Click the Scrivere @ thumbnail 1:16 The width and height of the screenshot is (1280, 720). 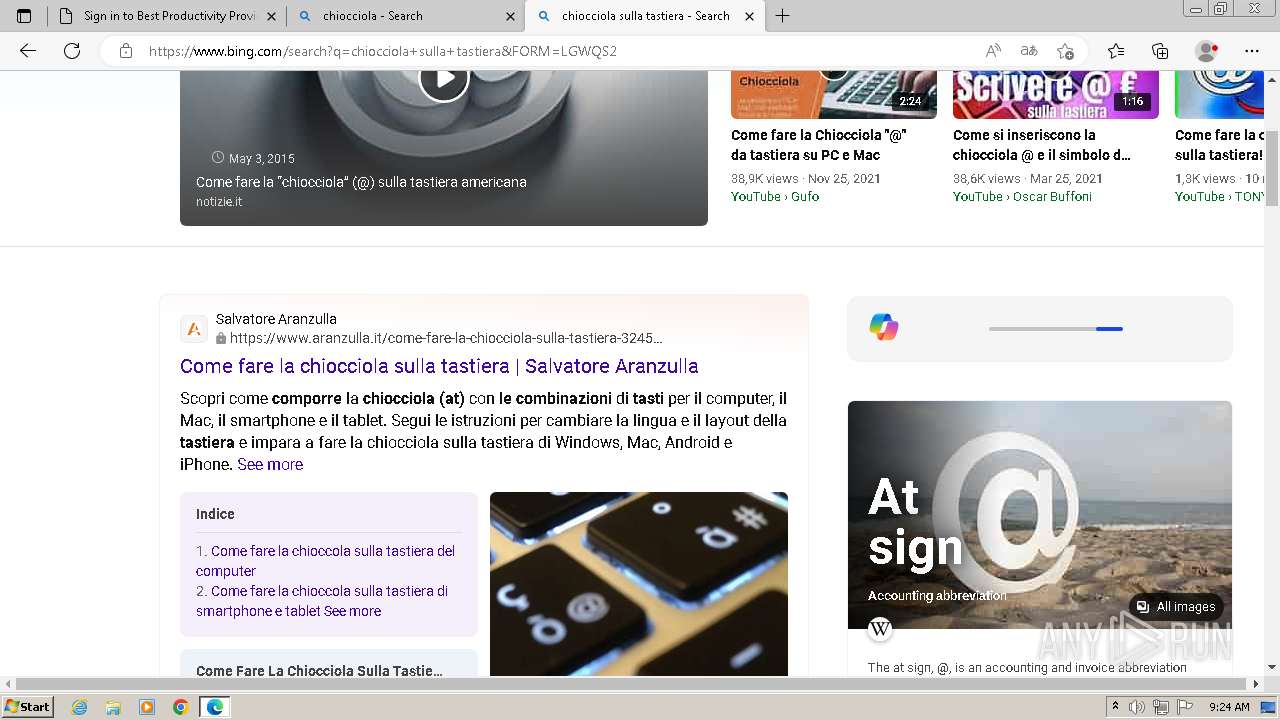1056,94
